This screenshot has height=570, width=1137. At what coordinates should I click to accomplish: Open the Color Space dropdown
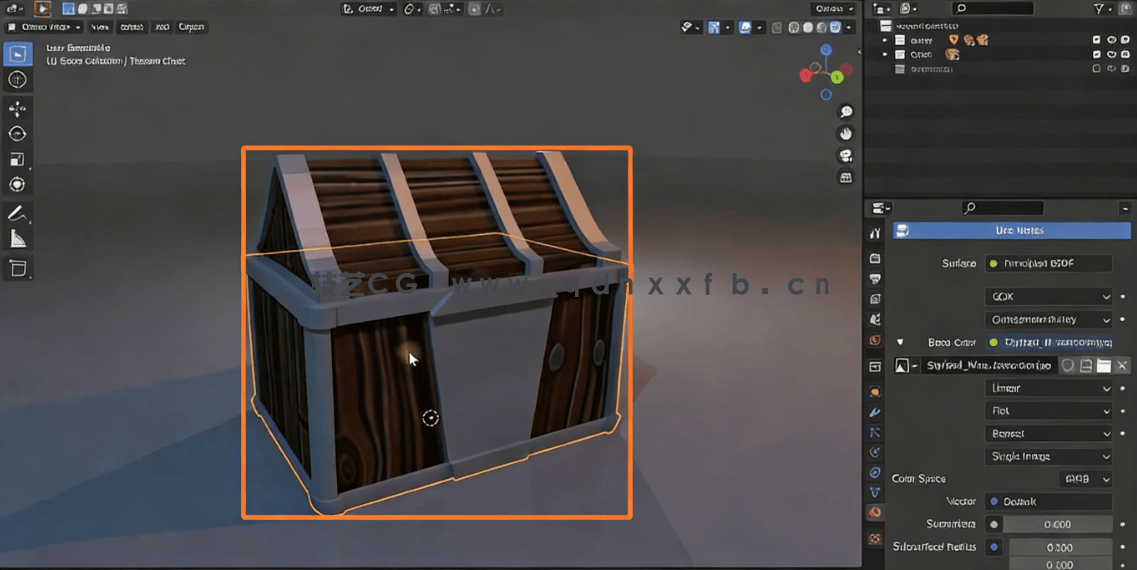(1086, 479)
